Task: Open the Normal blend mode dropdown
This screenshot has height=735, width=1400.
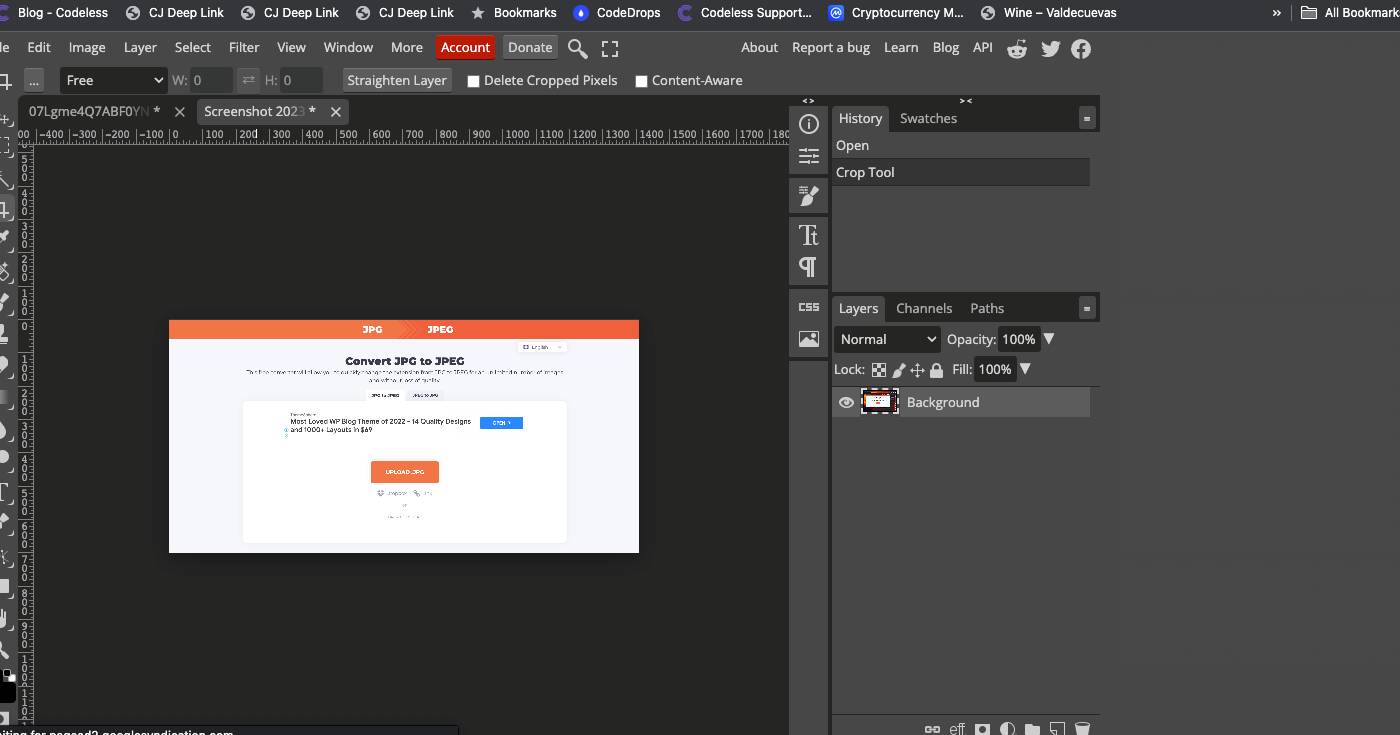Action: click(887, 339)
